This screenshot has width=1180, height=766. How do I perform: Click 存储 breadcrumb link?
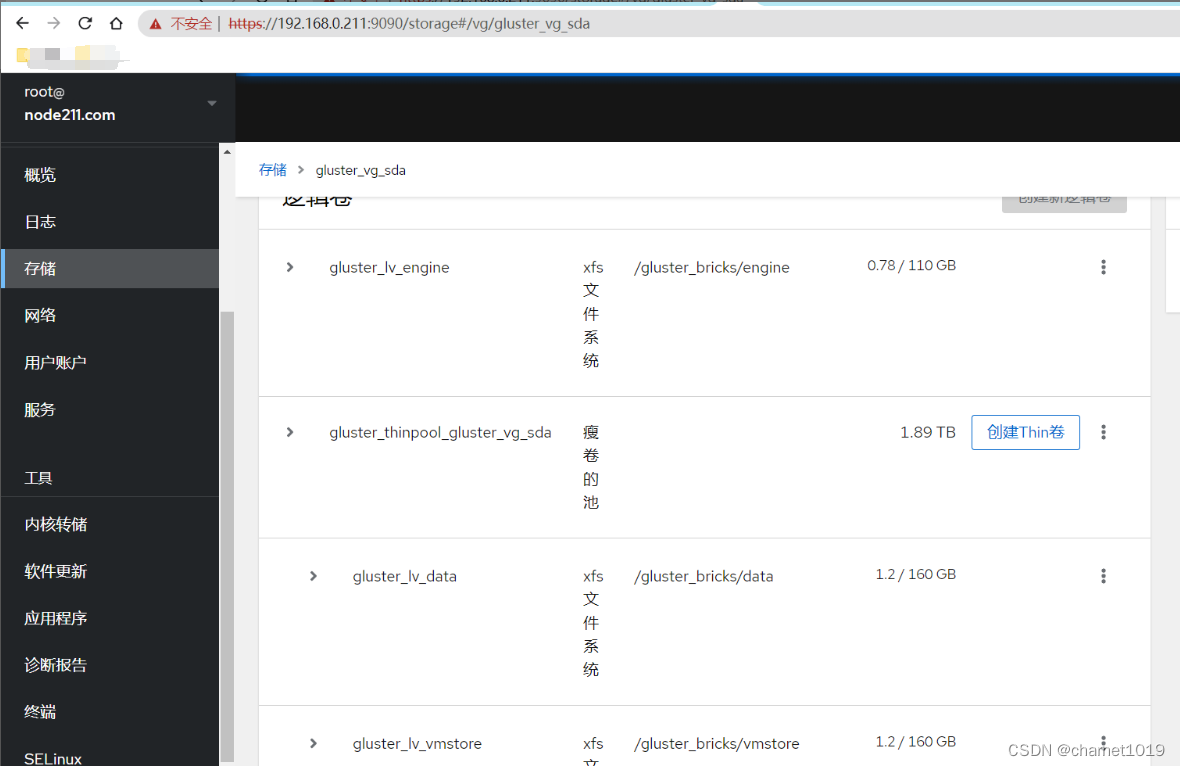tap(272, 170)
